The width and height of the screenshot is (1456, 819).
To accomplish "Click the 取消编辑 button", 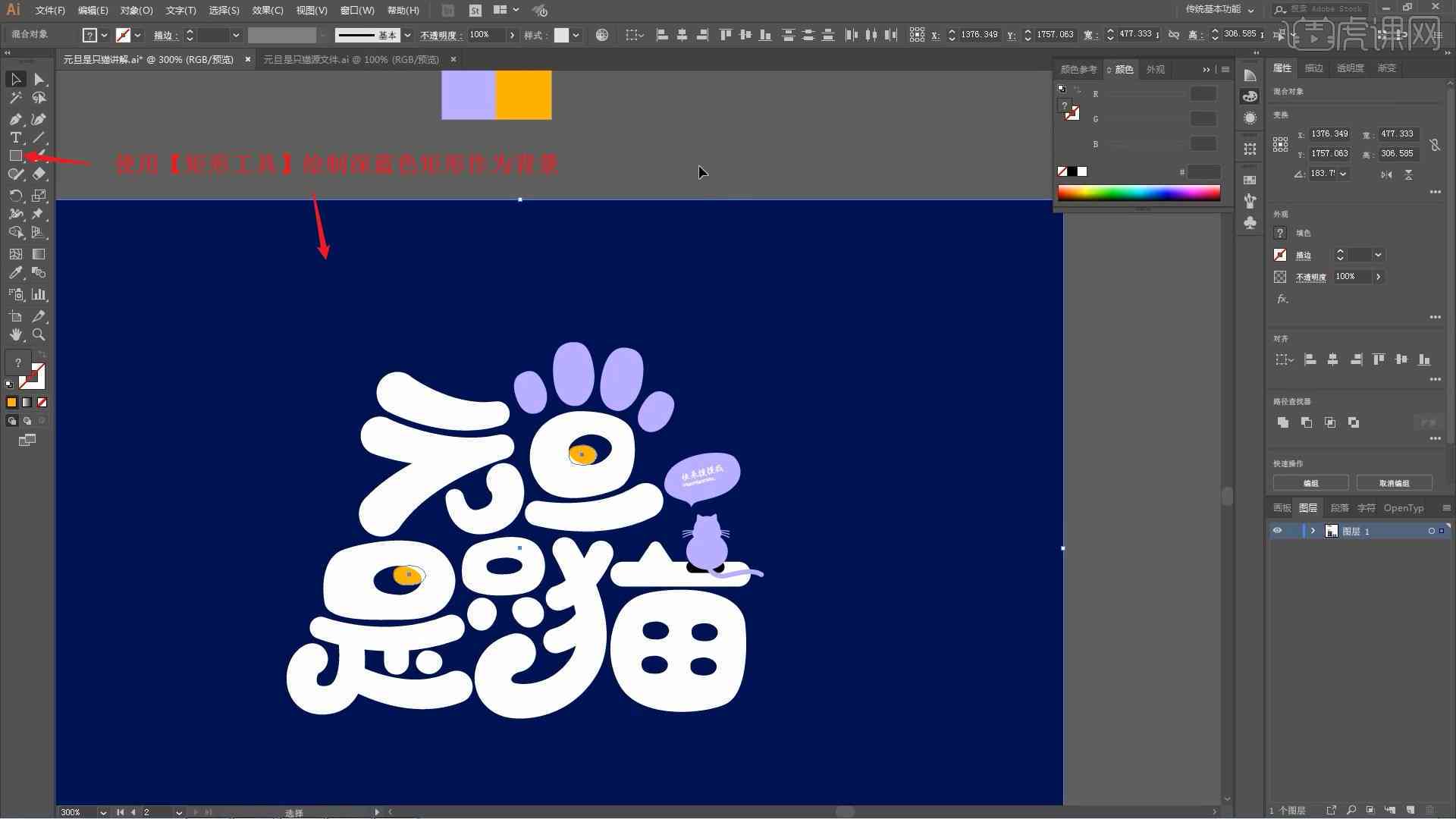I will click(1395, 483).
